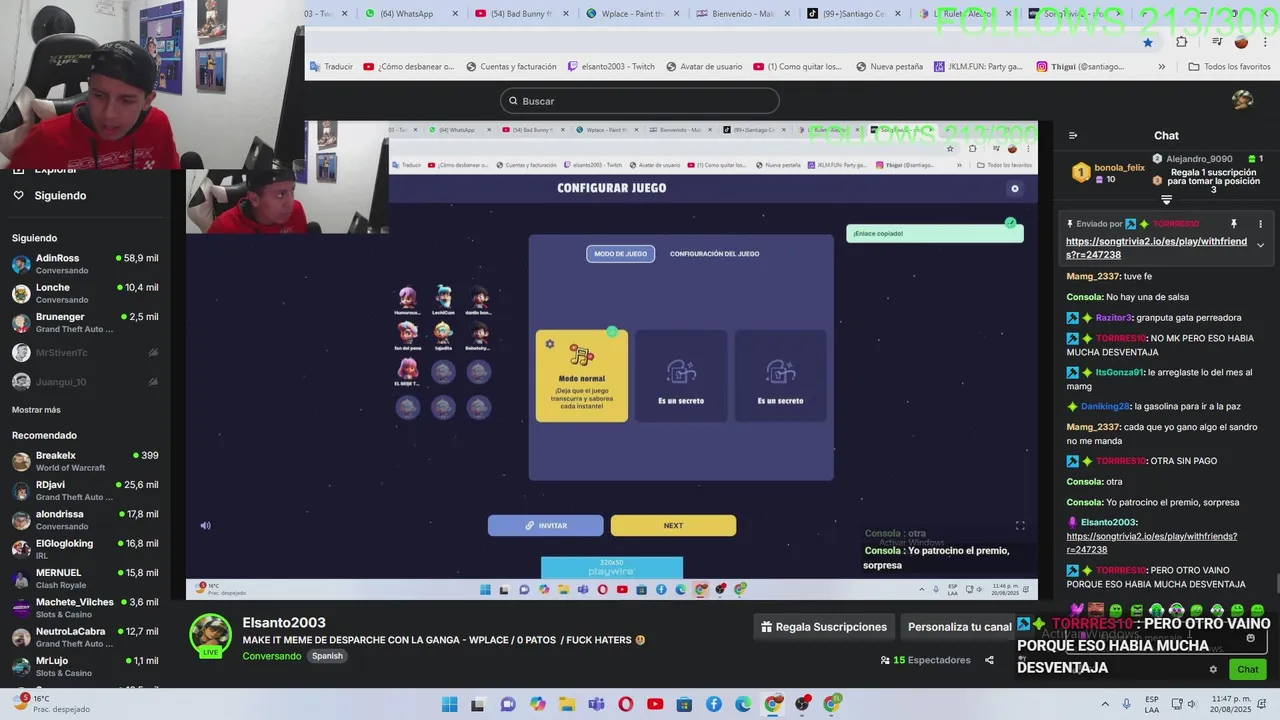Viewport: 1280px width, 720px height.
Task: Open the JKLM.FUN bookmark
Action: pyautogui.click(x=978, y=67)
